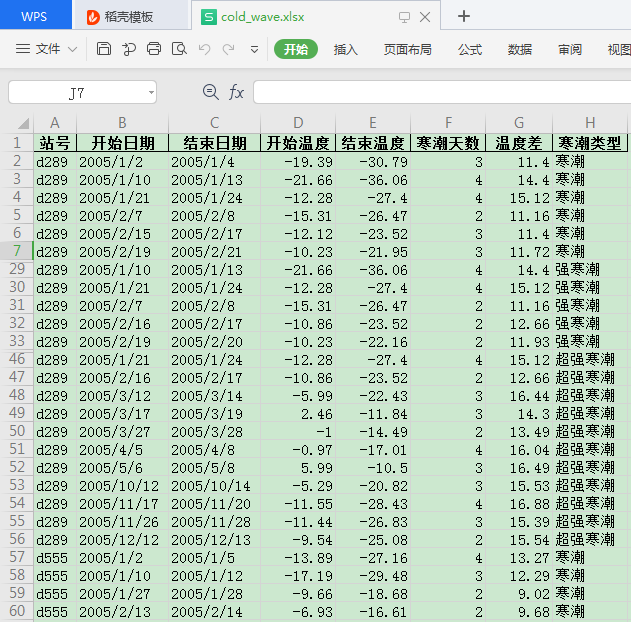Select column D header
Viewport: 631px width, 622px height.
(x=298, y=123)
